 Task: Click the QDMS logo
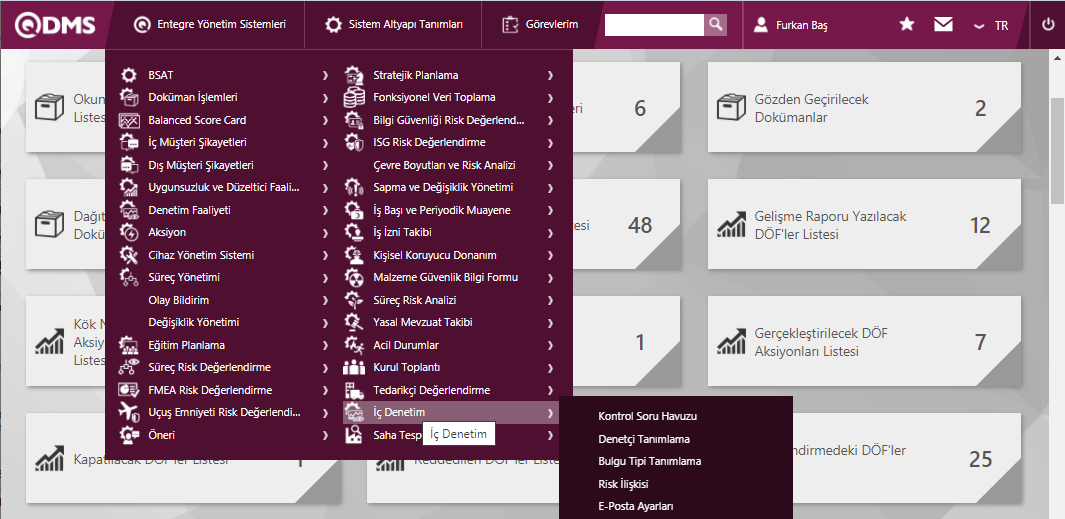55,24
